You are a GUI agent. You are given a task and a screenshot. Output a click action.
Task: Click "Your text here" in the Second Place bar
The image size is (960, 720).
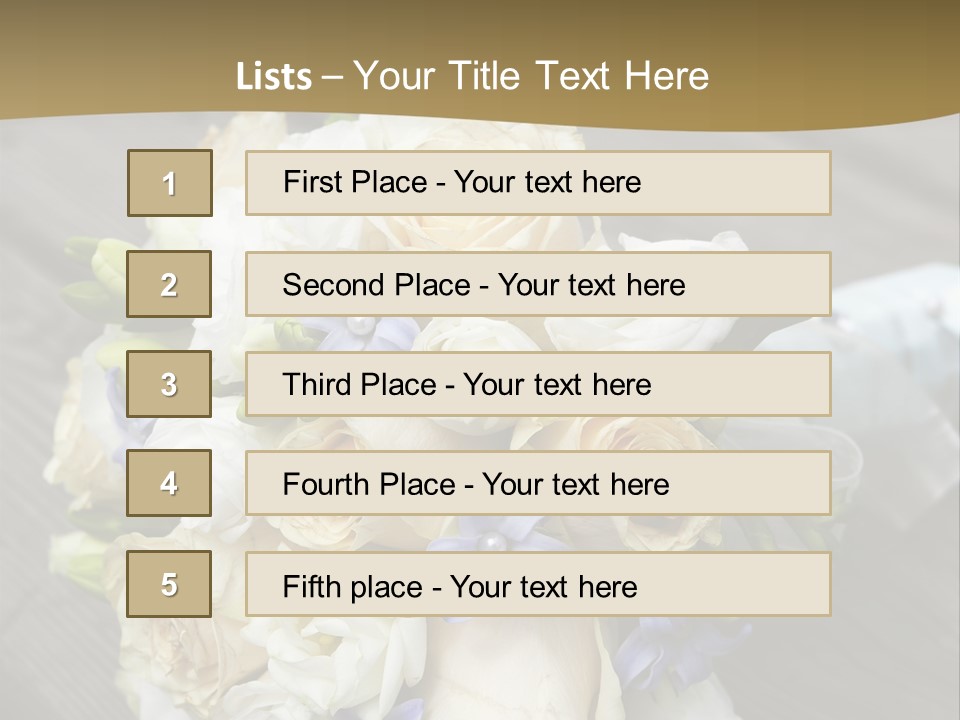pyautogui.click(x=591, y=285)
